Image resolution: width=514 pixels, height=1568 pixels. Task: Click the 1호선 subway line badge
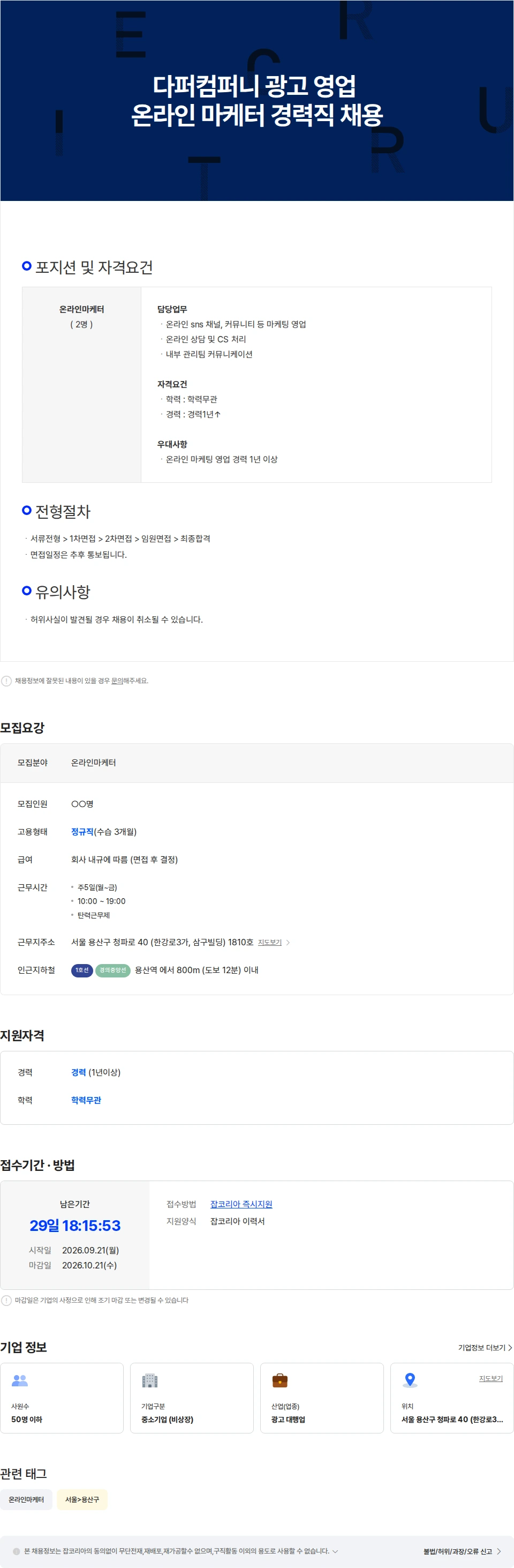click(82, 970)
